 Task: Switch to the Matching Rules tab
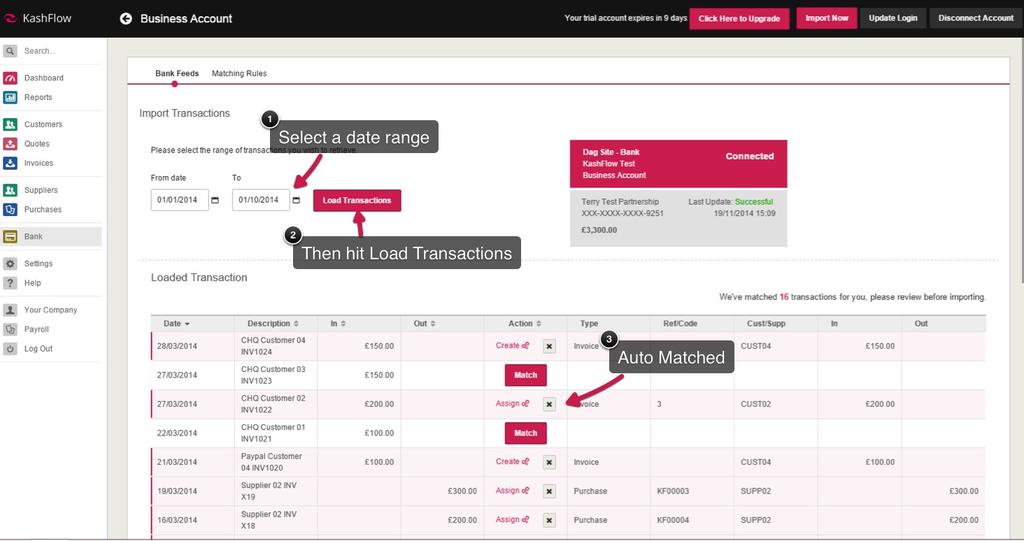(x=239, y=73)
